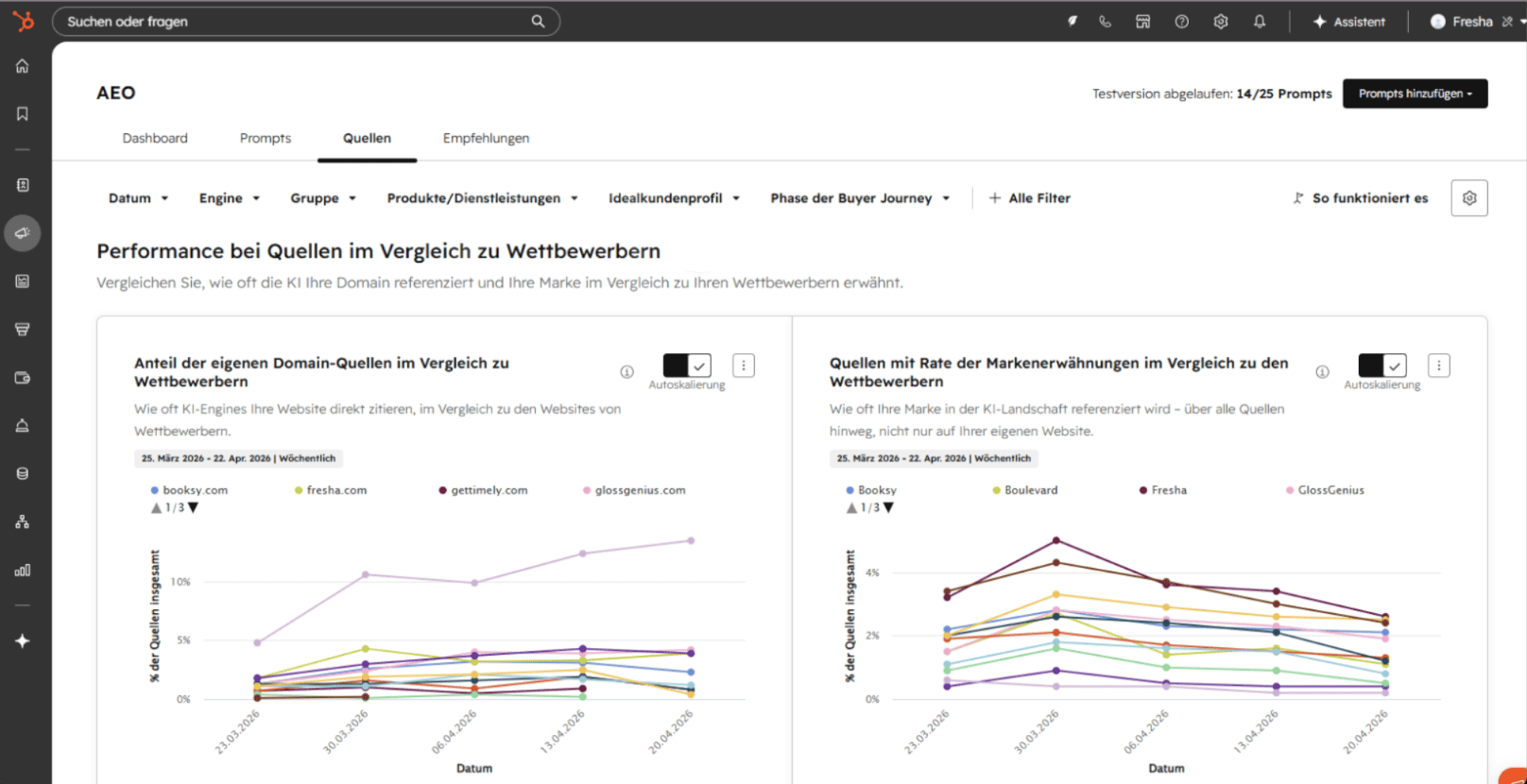Screen dimensions: 1527x784
Task: Open the So funktioniert es link
Action: click(x=1361, y=198)
